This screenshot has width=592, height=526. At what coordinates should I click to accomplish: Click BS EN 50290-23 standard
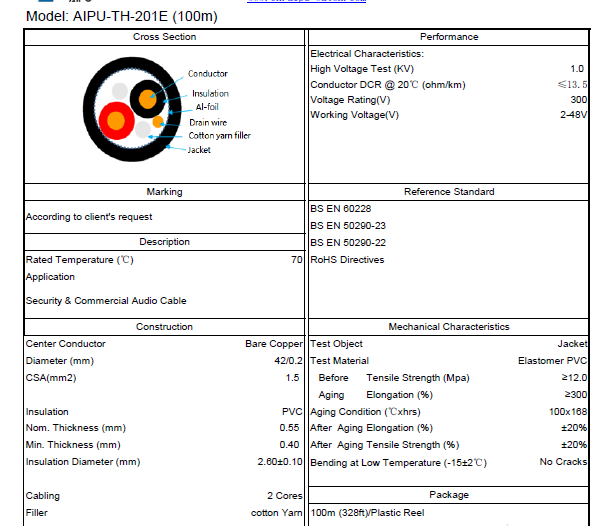[x=348, y=226]
